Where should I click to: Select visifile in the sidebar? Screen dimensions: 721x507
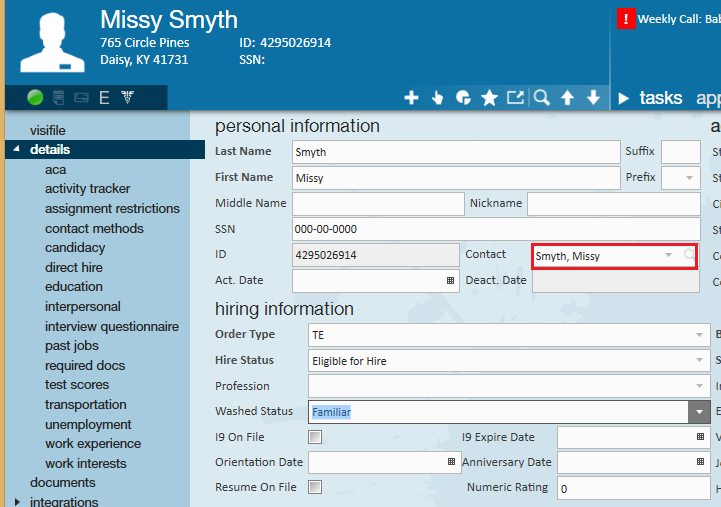click(x=48, y=130)
